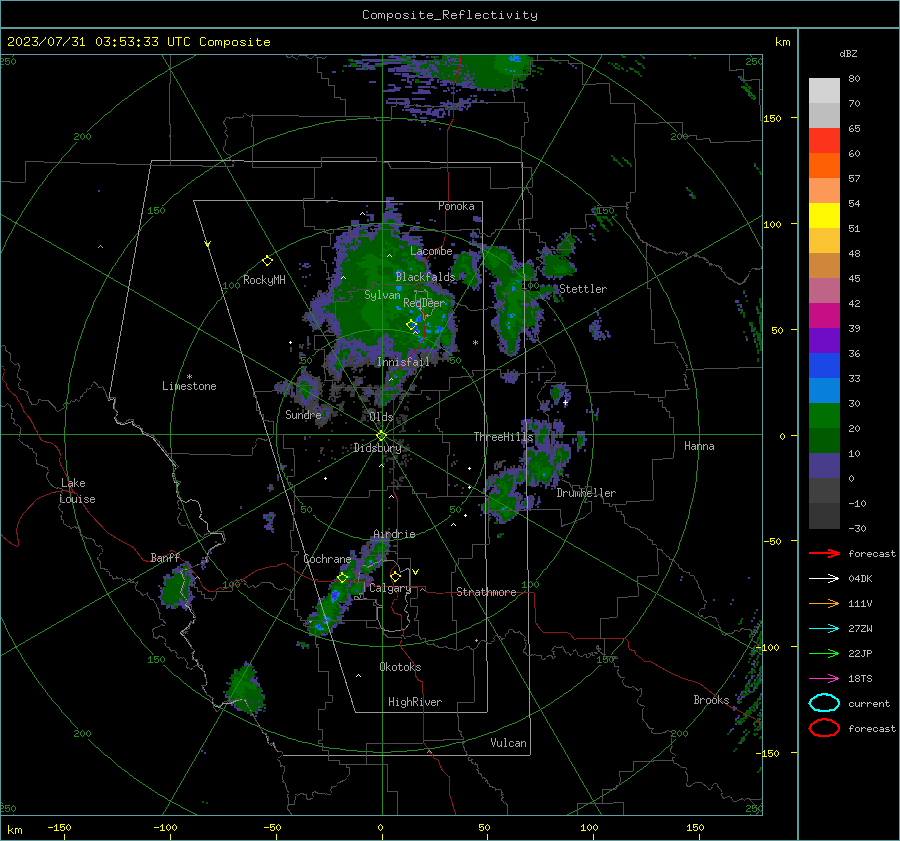The height and width of the screenshot is (841, 900).
Task: Click the orange 111V arrow in the legend
Action: 824,603
